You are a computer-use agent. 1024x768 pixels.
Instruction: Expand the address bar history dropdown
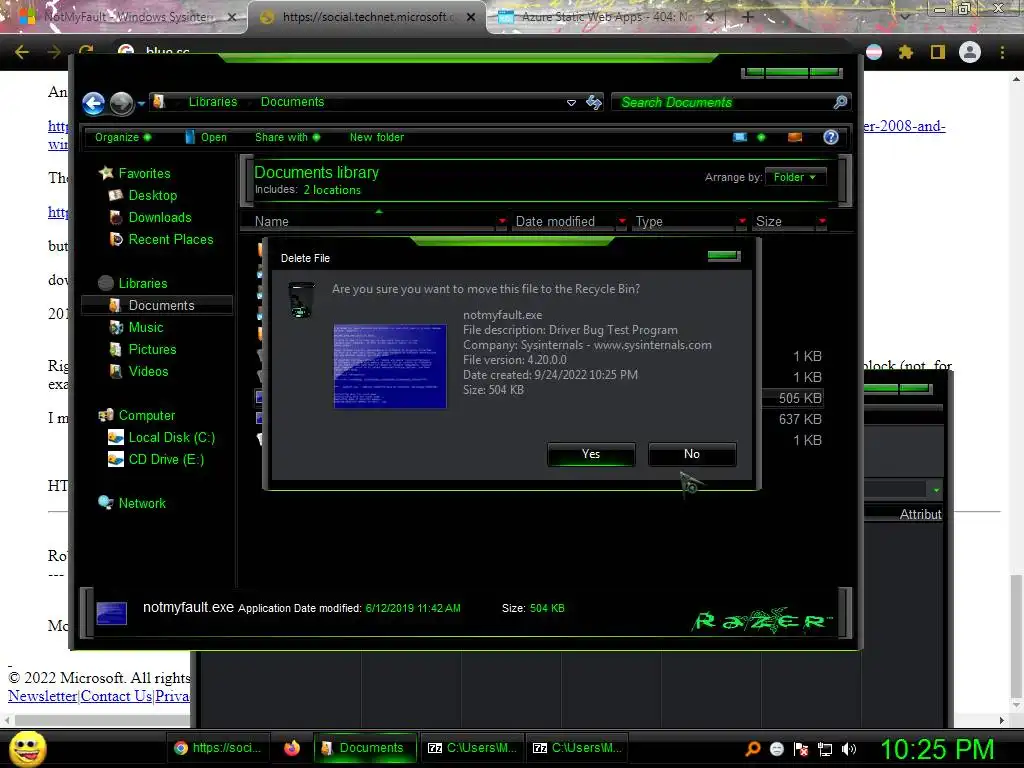[571, 103]
